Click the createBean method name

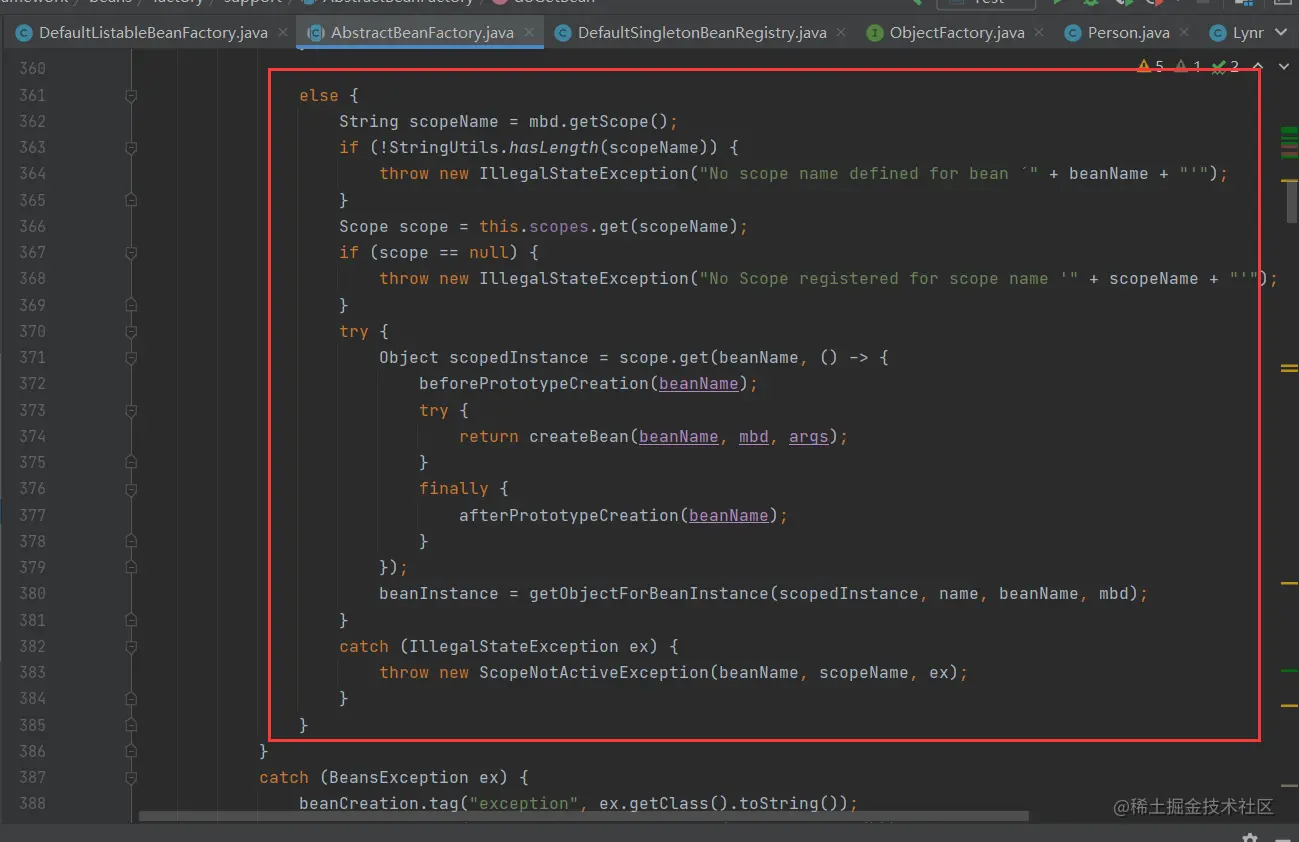579,436
